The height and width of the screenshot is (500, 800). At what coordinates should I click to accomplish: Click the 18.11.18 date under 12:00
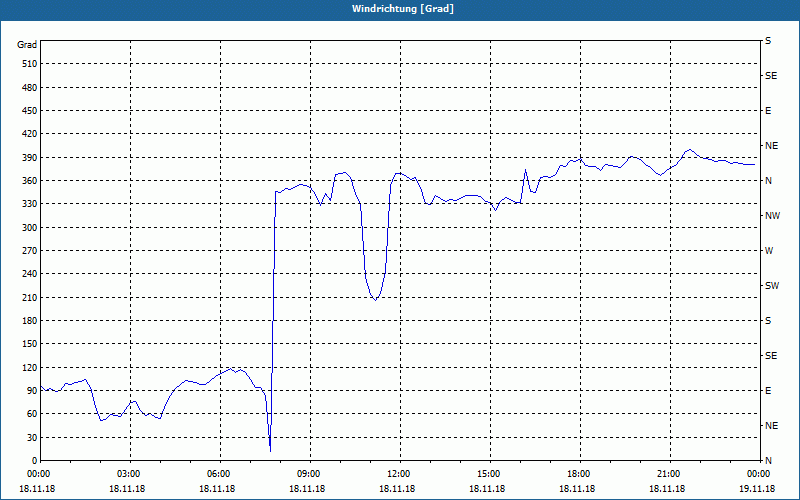tap(397, 488)
